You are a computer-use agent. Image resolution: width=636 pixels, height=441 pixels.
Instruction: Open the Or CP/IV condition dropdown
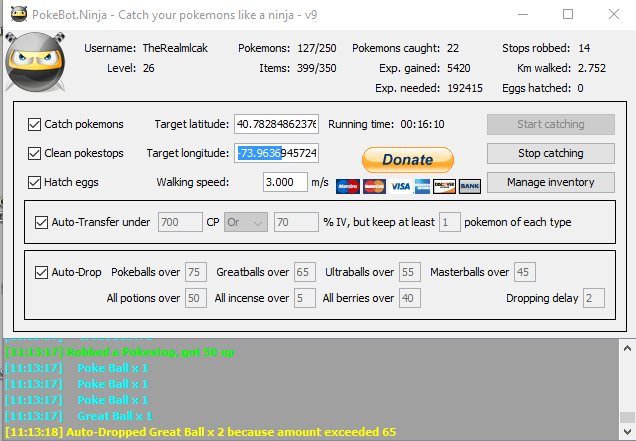(246, 222)
